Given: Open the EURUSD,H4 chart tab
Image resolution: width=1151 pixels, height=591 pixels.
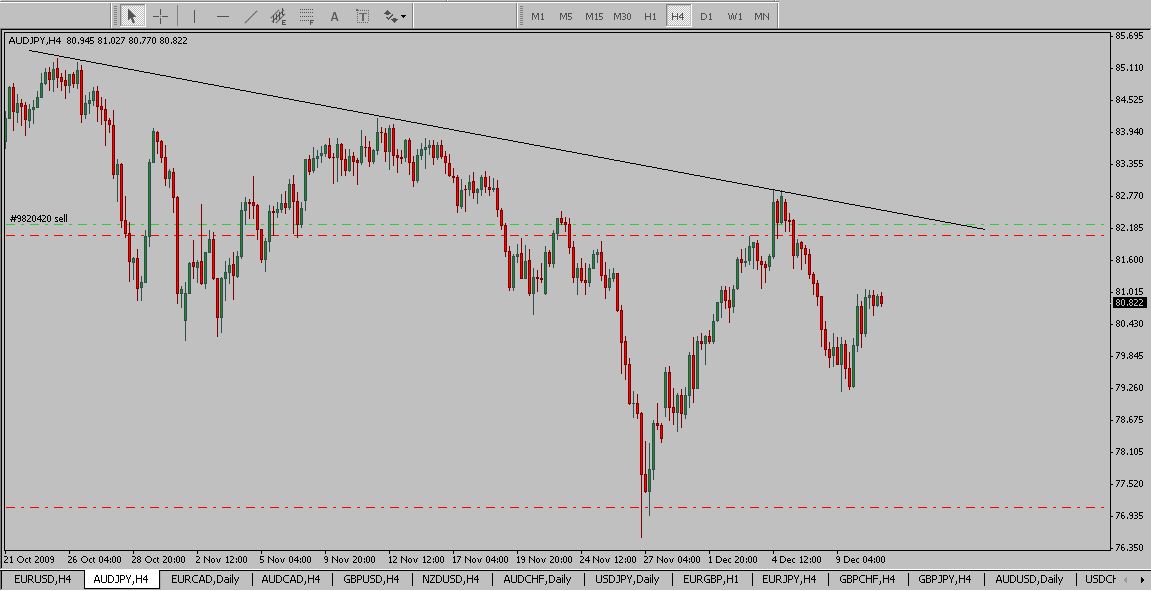Looking at the screenshot, I should pyautogui.click(x=43, y=579).
